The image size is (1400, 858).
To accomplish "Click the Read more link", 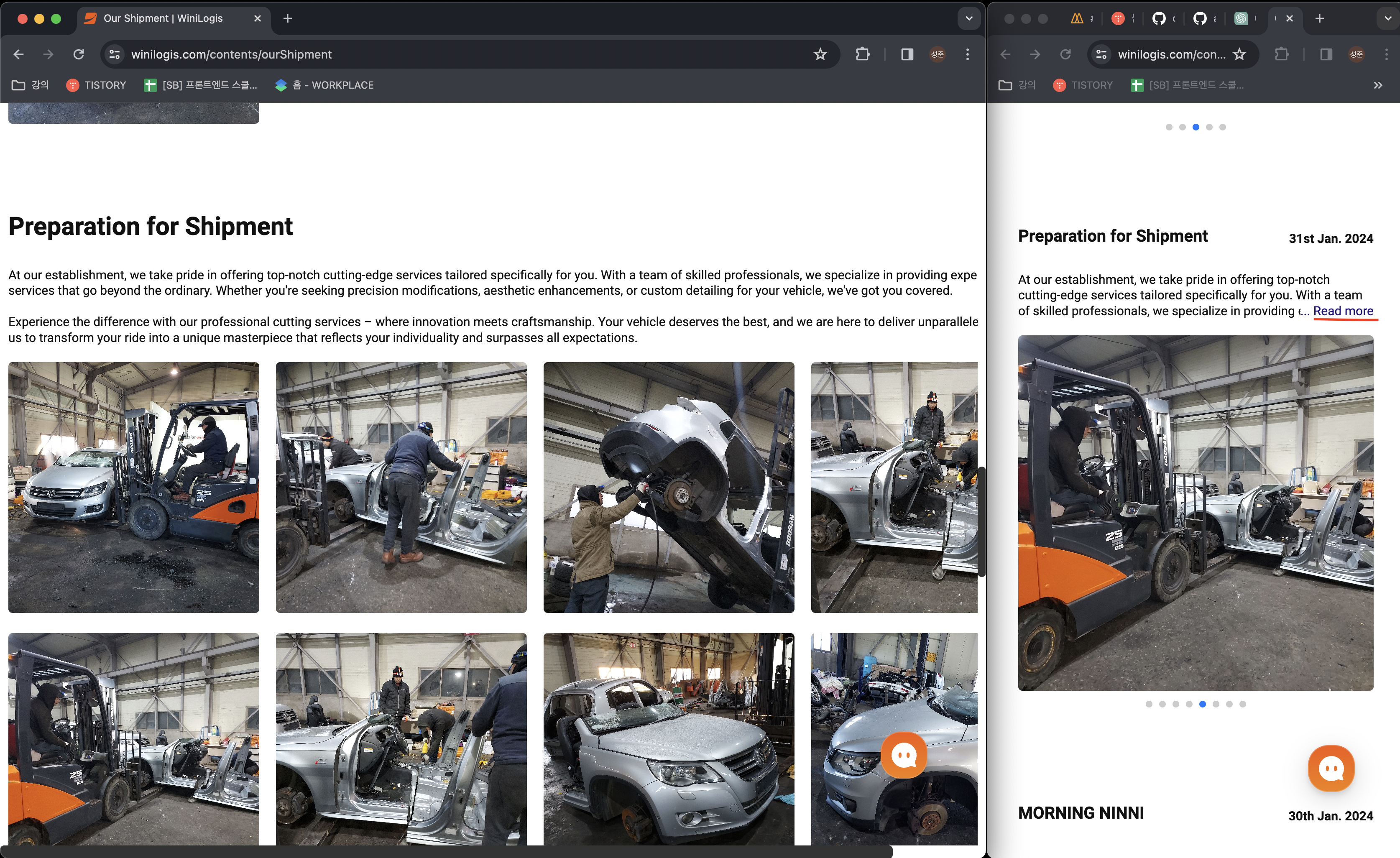I will point(1343,311).
